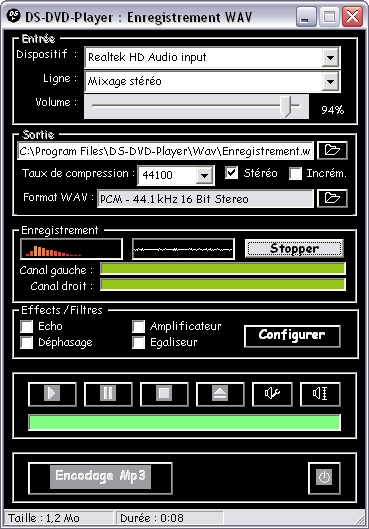Close the Enregistrement WAV window
The width and height of the screenshot is (369, 529).
click(x=352, y=16)
